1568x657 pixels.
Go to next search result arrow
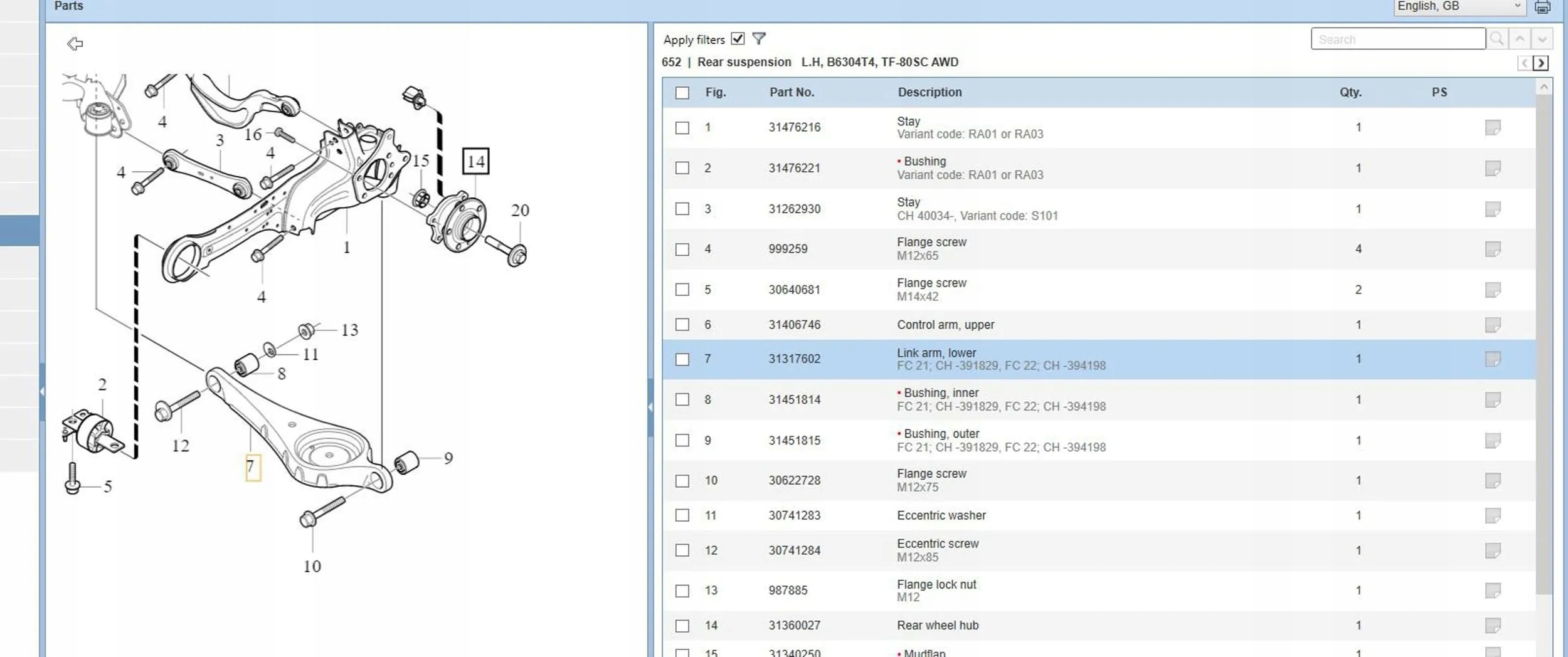pyautogui.click(x=1542, y=39)
